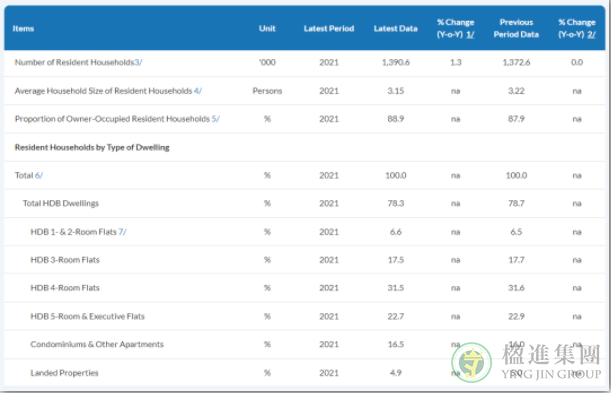
Task: Select the Latest Period column header
Action: click(x=329, y=28)
